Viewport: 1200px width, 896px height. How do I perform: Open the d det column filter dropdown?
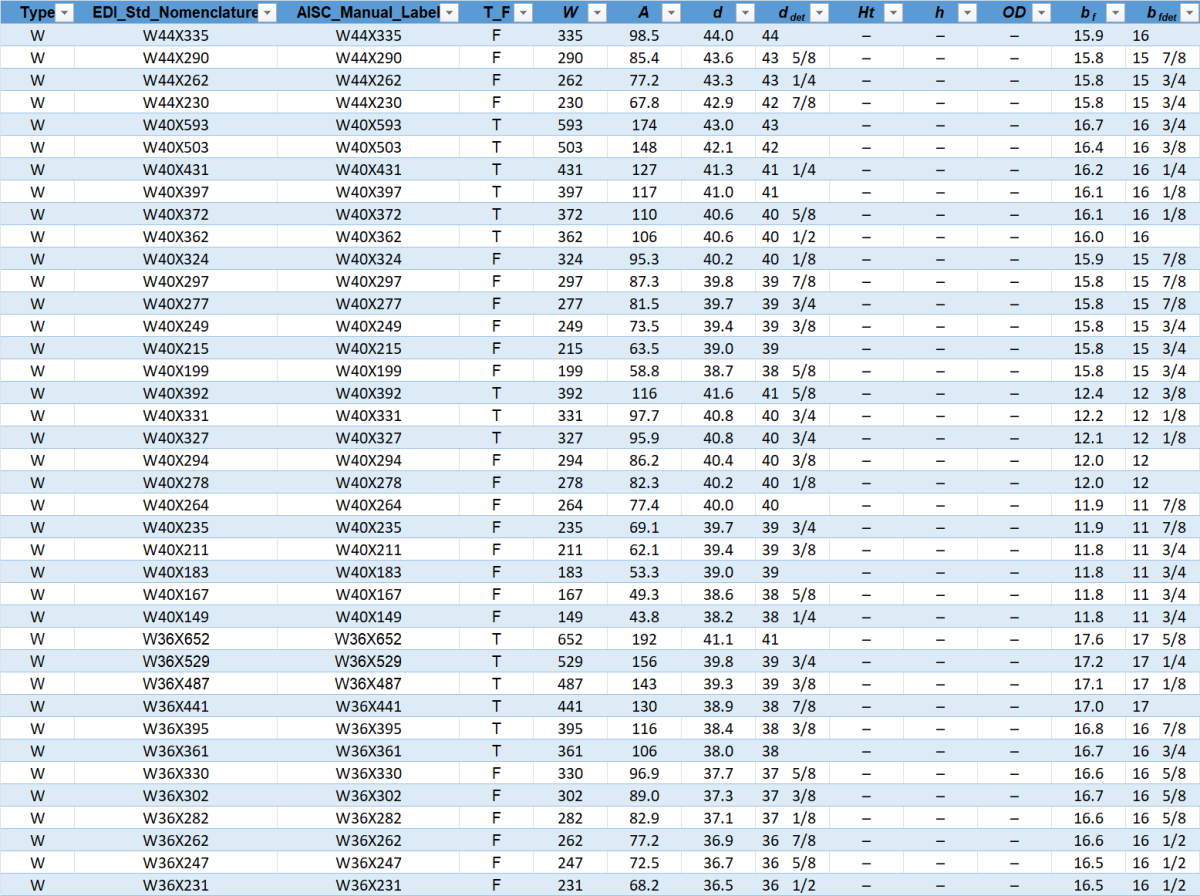coord(820,13)
